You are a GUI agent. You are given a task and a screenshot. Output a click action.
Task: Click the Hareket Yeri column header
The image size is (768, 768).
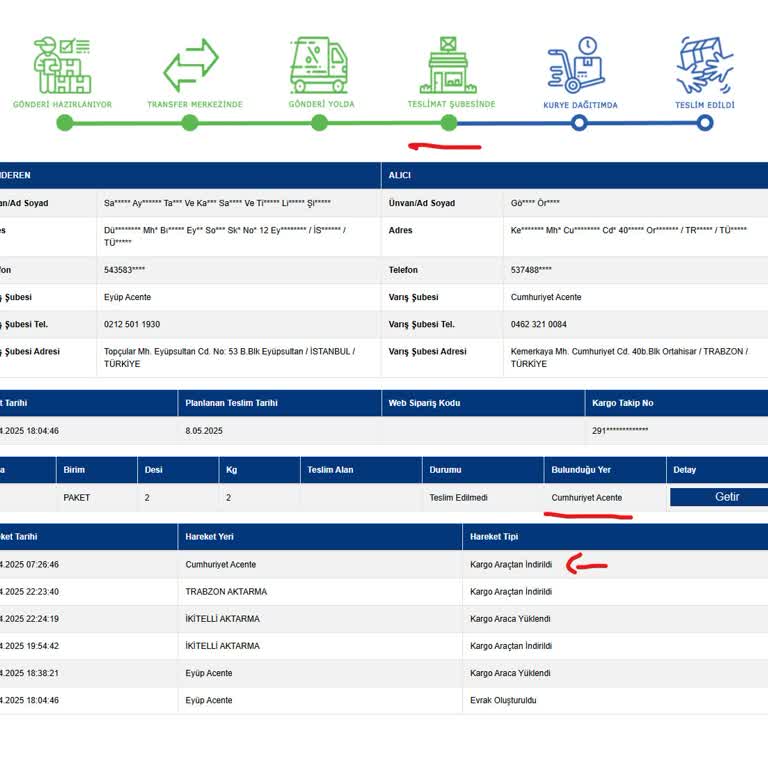(209, 537)
